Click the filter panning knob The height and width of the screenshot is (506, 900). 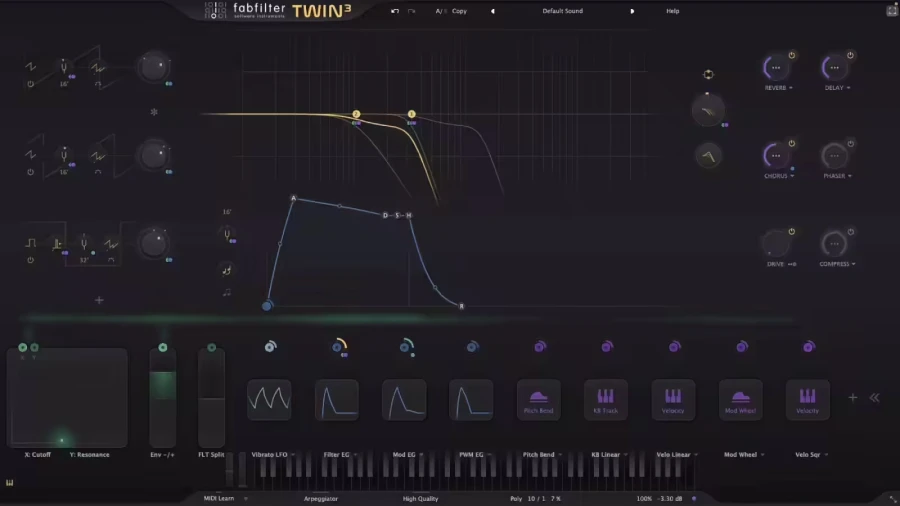click(708, 111)
